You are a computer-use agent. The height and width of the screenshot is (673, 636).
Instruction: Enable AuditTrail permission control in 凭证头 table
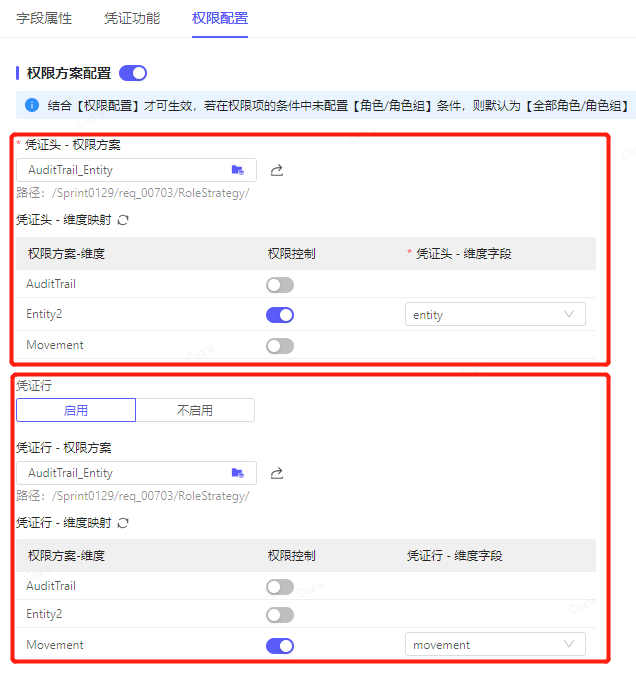click(280, 285)
